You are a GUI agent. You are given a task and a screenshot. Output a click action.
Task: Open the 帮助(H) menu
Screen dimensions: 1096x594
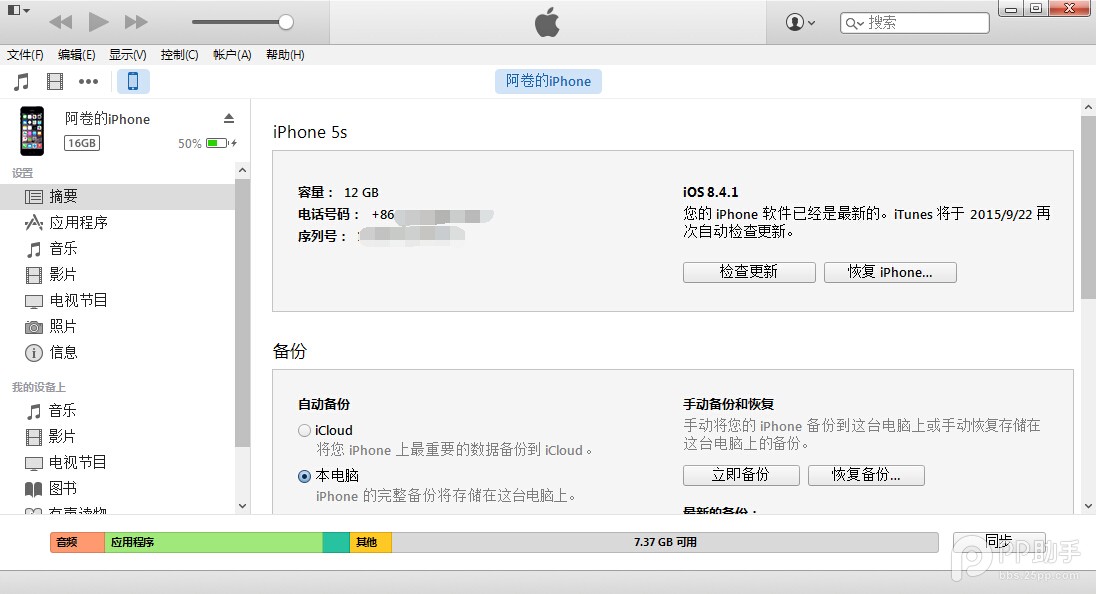(285, 55)
